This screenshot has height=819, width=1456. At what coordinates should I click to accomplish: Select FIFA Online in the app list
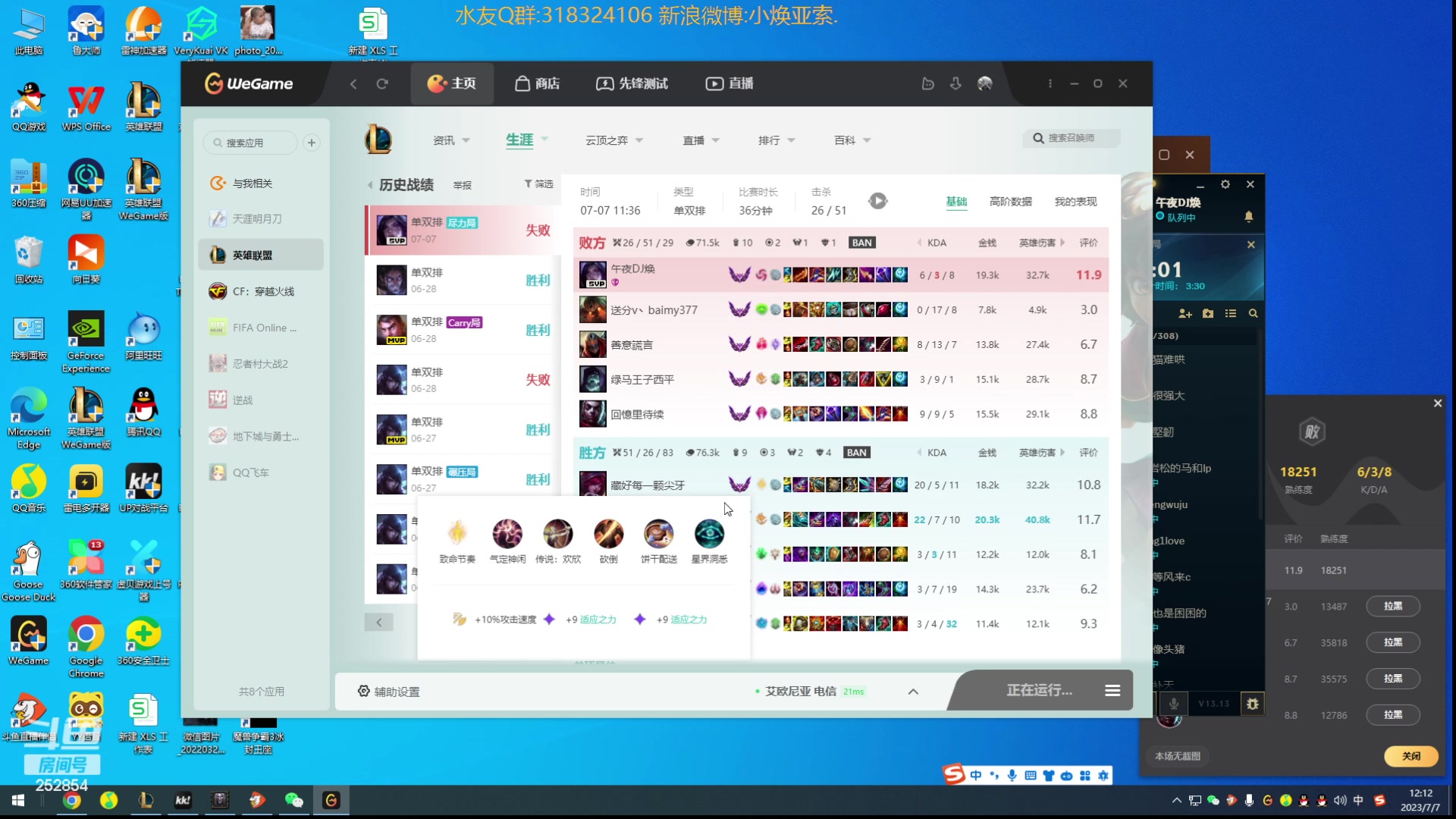[262, 328]
